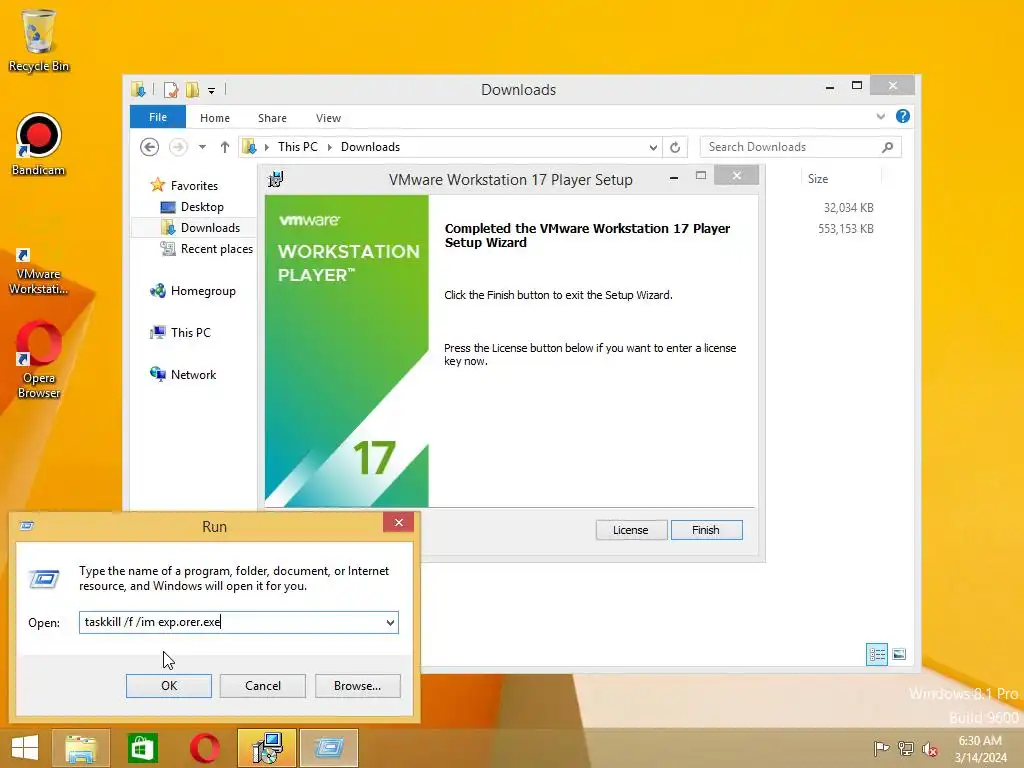Open the View ribbon tab
This screenshot has width=1024, height=768.
coord(328,118)
